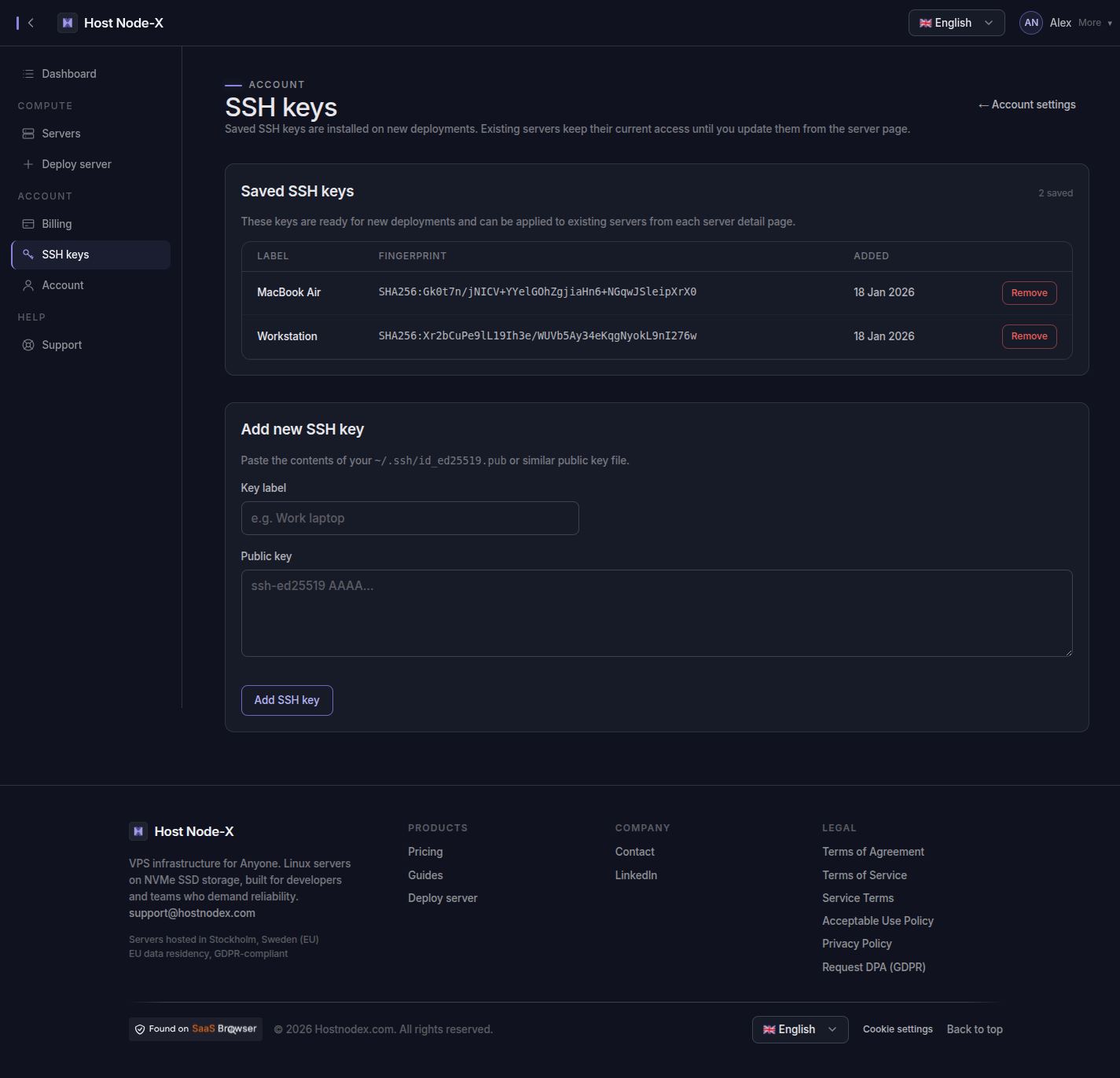Screen dimensions: 1120x1078
Task: Click the Billing card icon in sidebar
Action: pyautogui.click(x=28, y=224)
